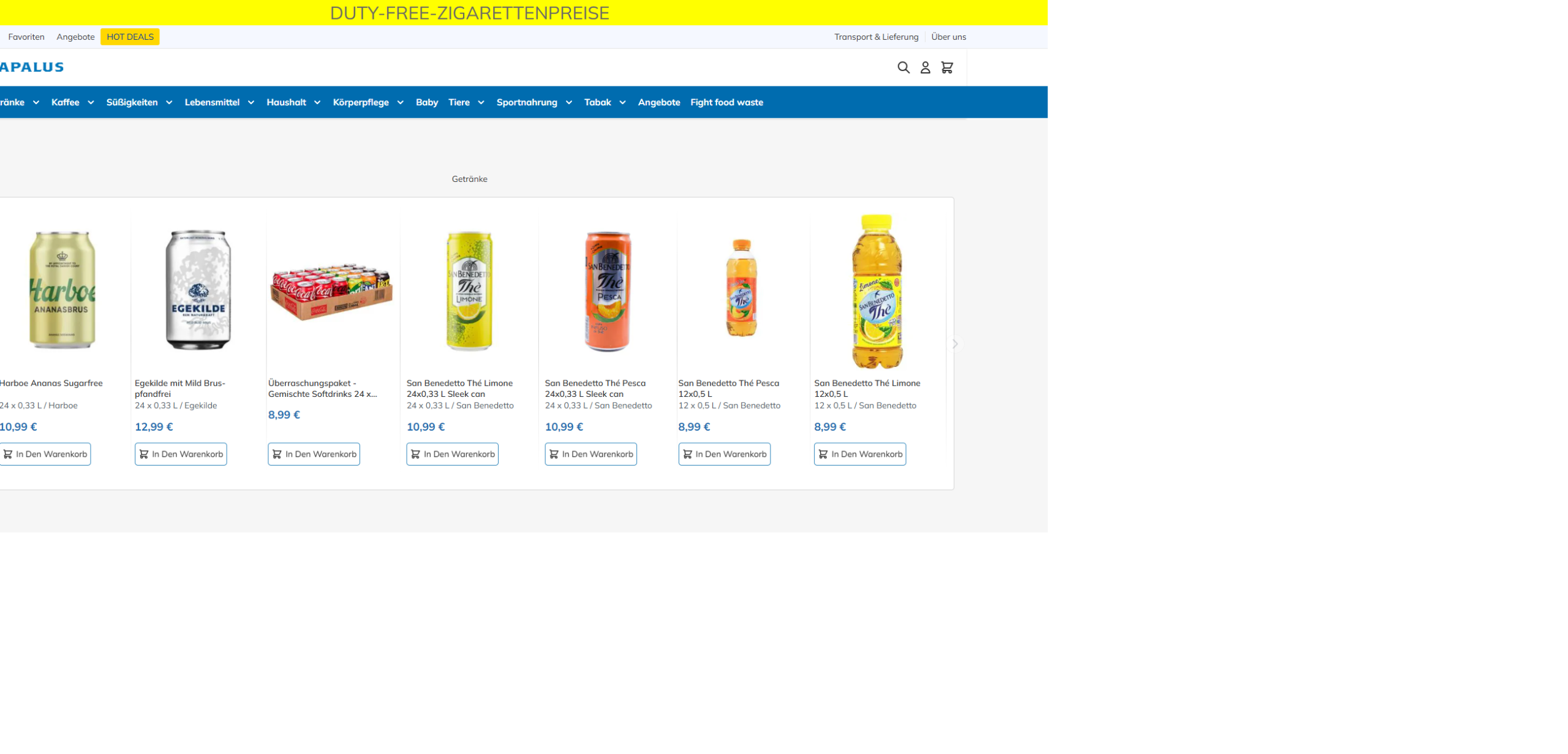Open the Über uns link
This screenshot has height=754, width=1568.
948,37
